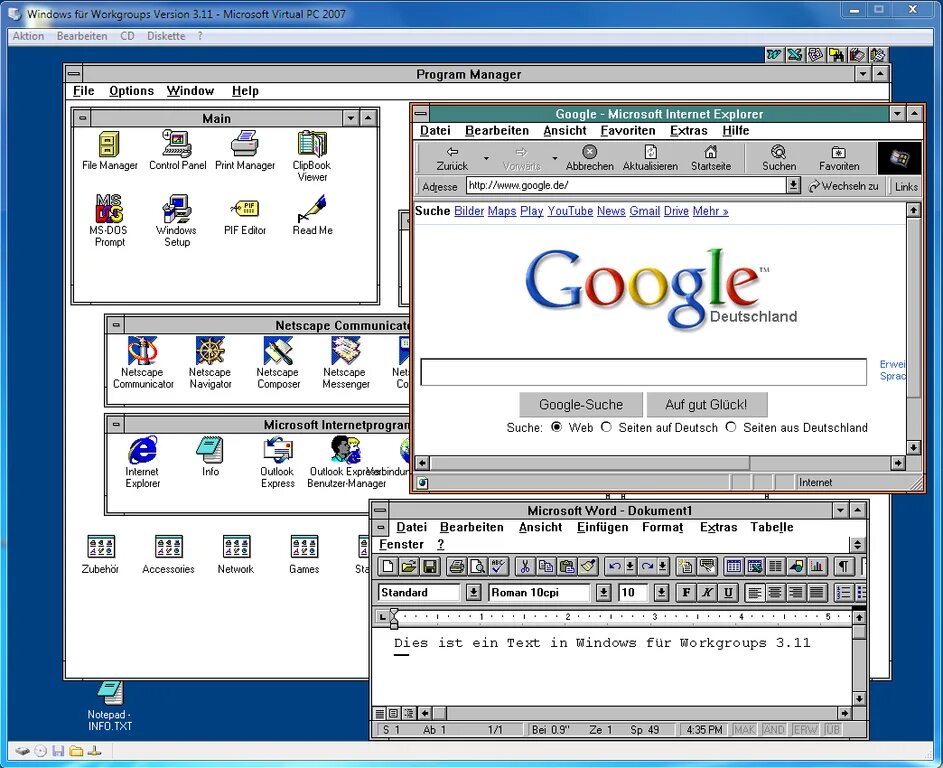Click the Print icon in Word toolbar
This screenshot has height=768, width=943.
[x=457, y=566]
